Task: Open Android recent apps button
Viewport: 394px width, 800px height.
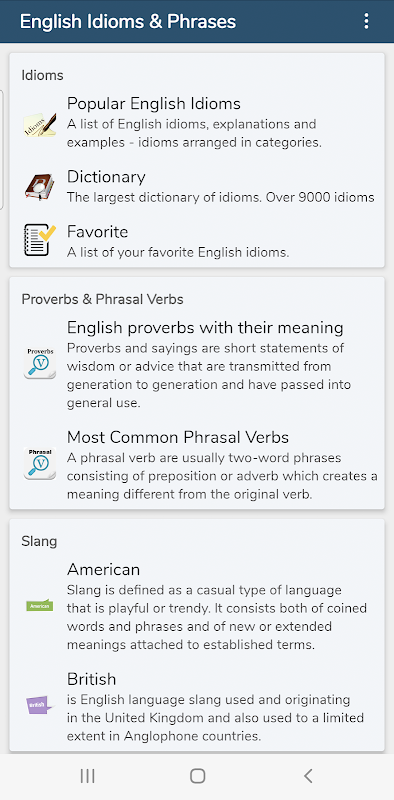Action: click(x=87, y=776)
